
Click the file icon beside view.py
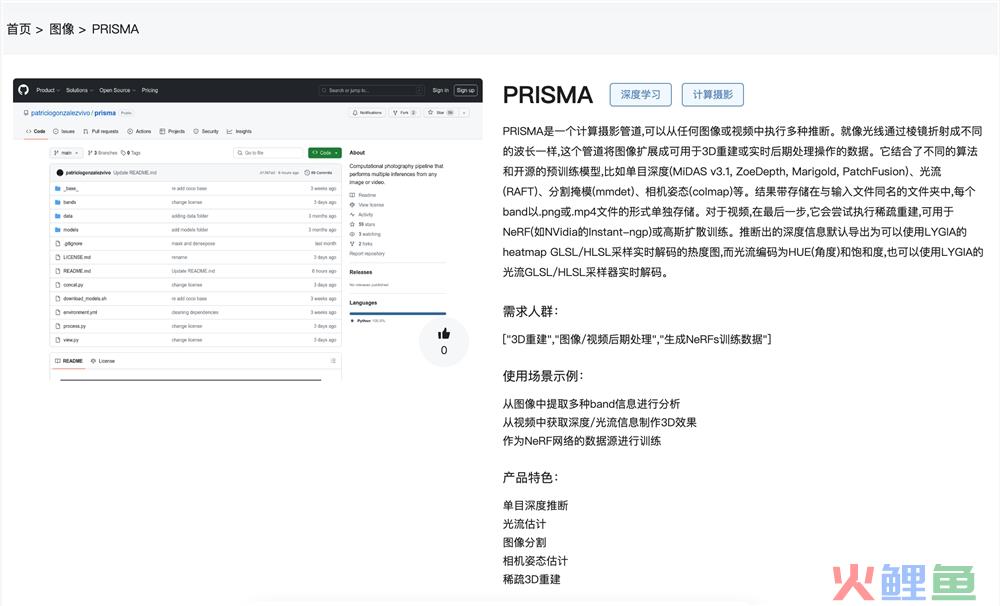[58, 340]
